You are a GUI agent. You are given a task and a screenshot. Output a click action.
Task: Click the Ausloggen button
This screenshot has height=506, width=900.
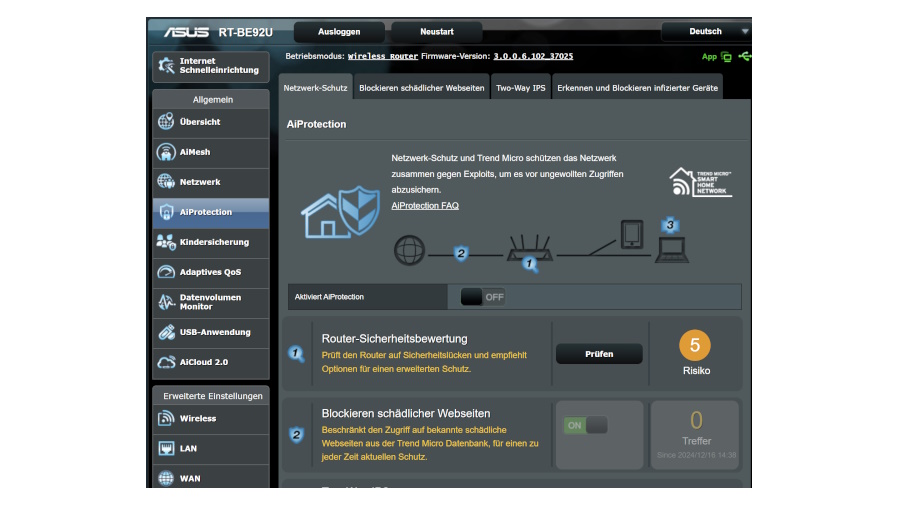[x=339, y=32]
